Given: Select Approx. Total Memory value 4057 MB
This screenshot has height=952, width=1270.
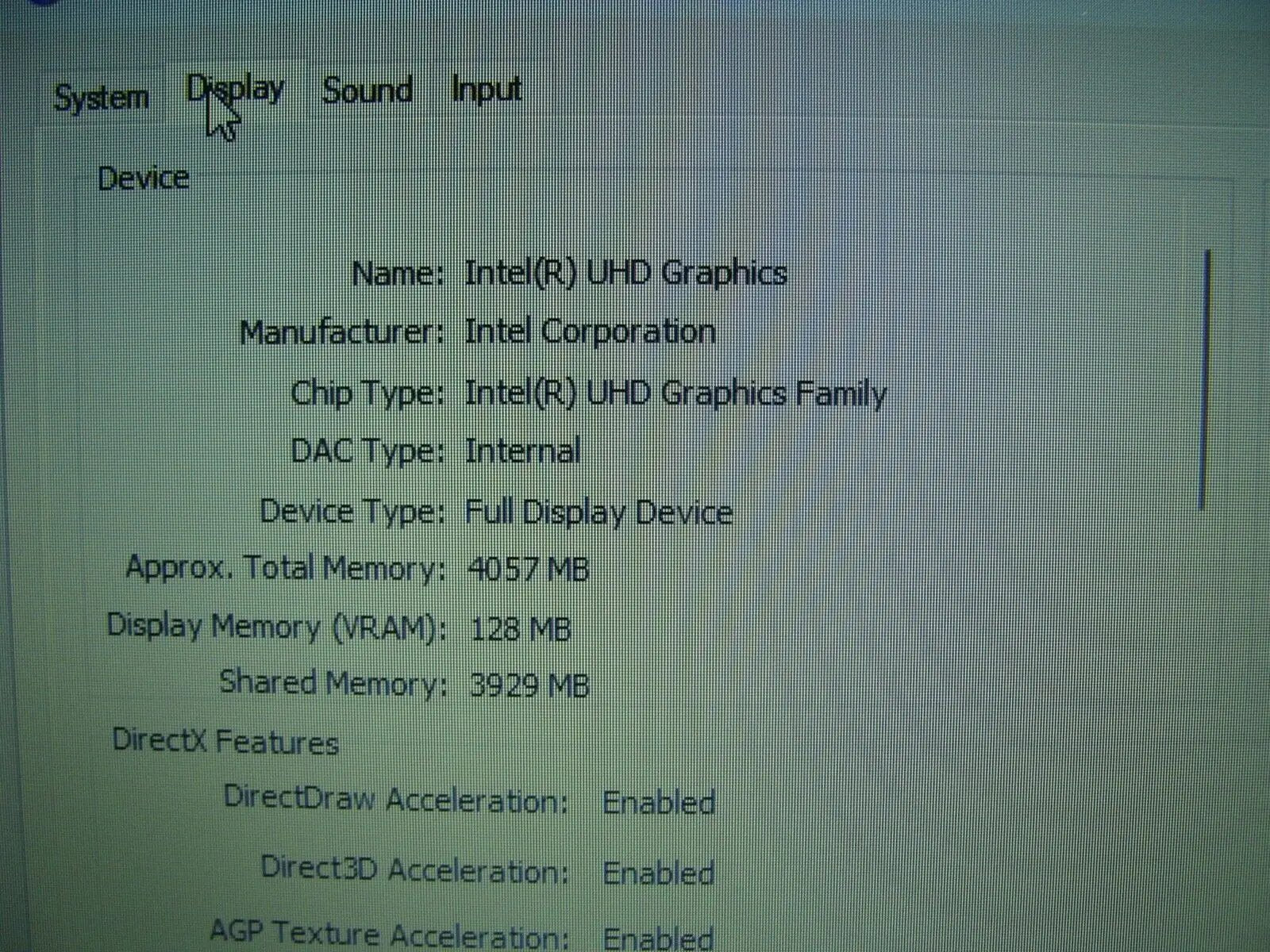Looking at the screenshot, I should (x=528, y=570).
